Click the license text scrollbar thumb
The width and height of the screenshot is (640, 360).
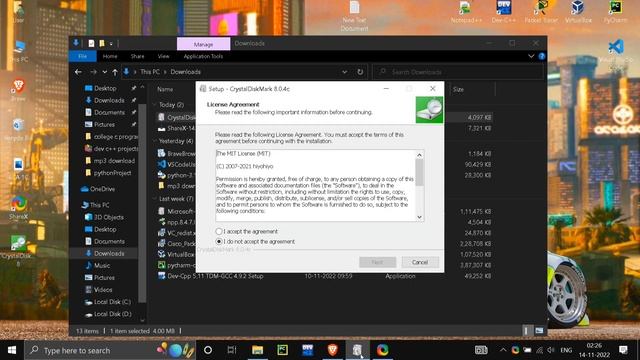click(419, 173)
